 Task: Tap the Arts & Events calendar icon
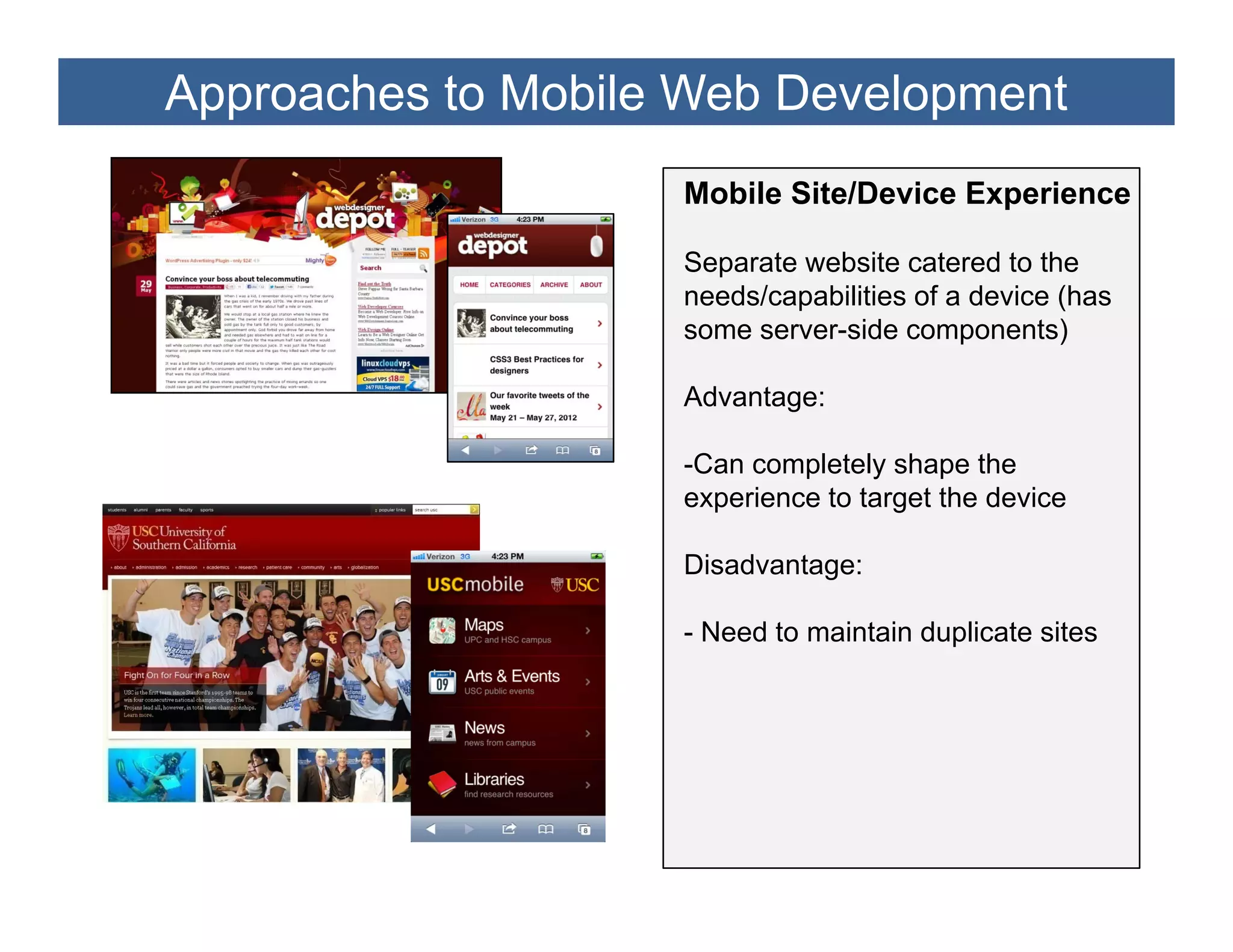coord(442,682)
